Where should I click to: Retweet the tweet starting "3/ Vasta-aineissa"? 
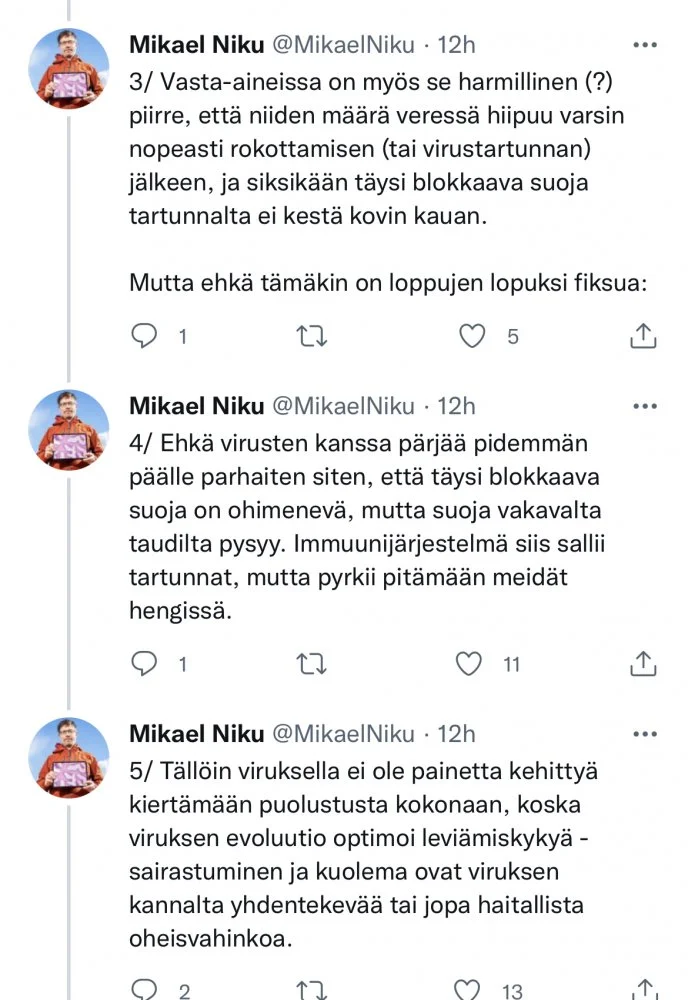(312, 337)
